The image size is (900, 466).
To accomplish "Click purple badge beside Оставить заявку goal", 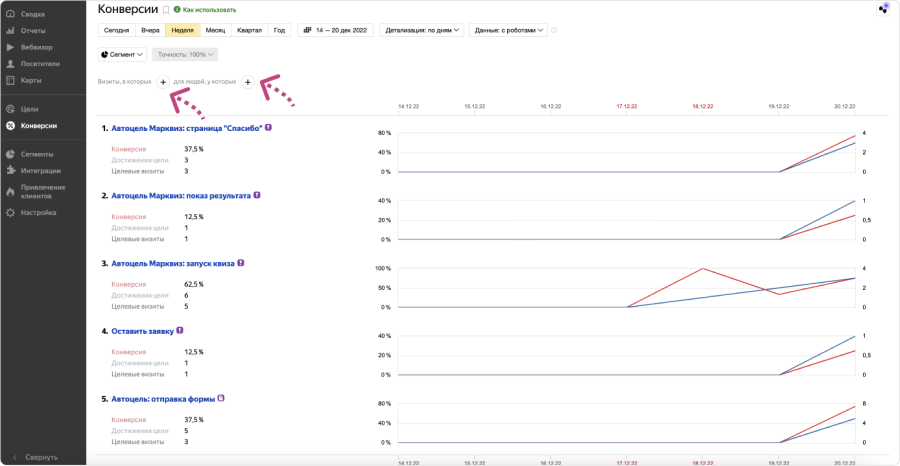I will tap(180, 331).
